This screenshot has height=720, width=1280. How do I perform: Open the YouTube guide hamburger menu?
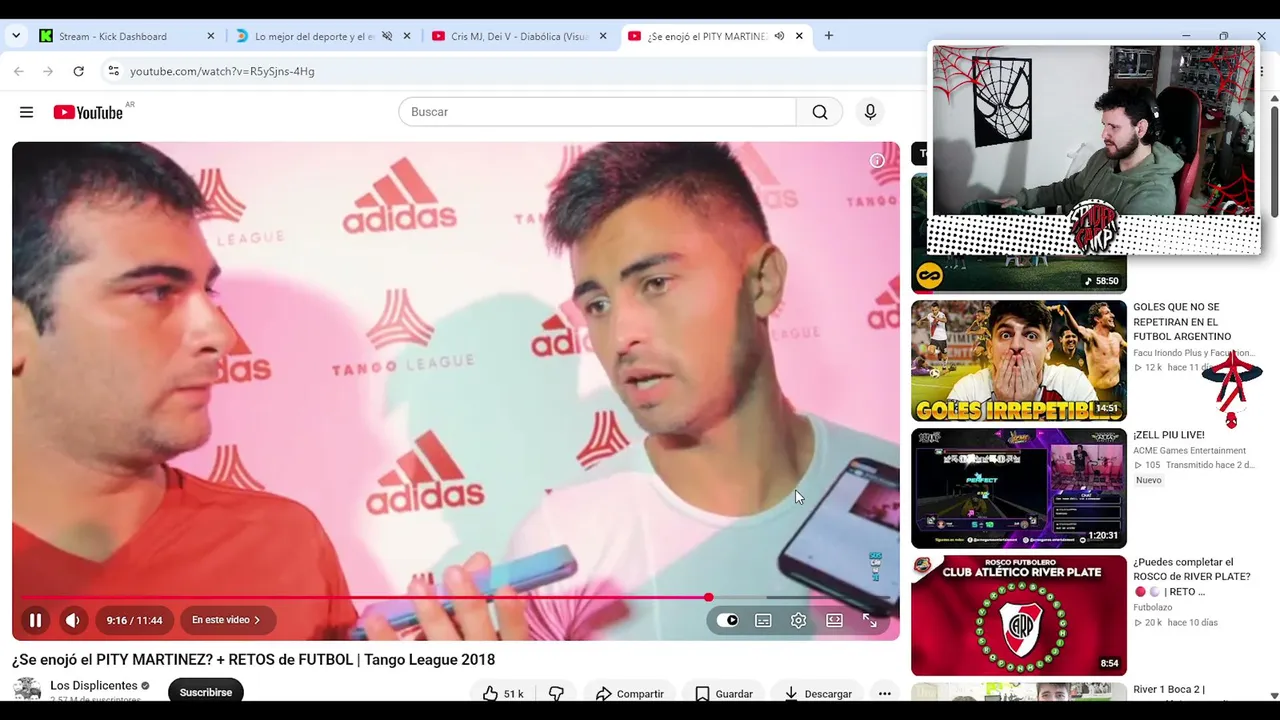click(26, 112)
